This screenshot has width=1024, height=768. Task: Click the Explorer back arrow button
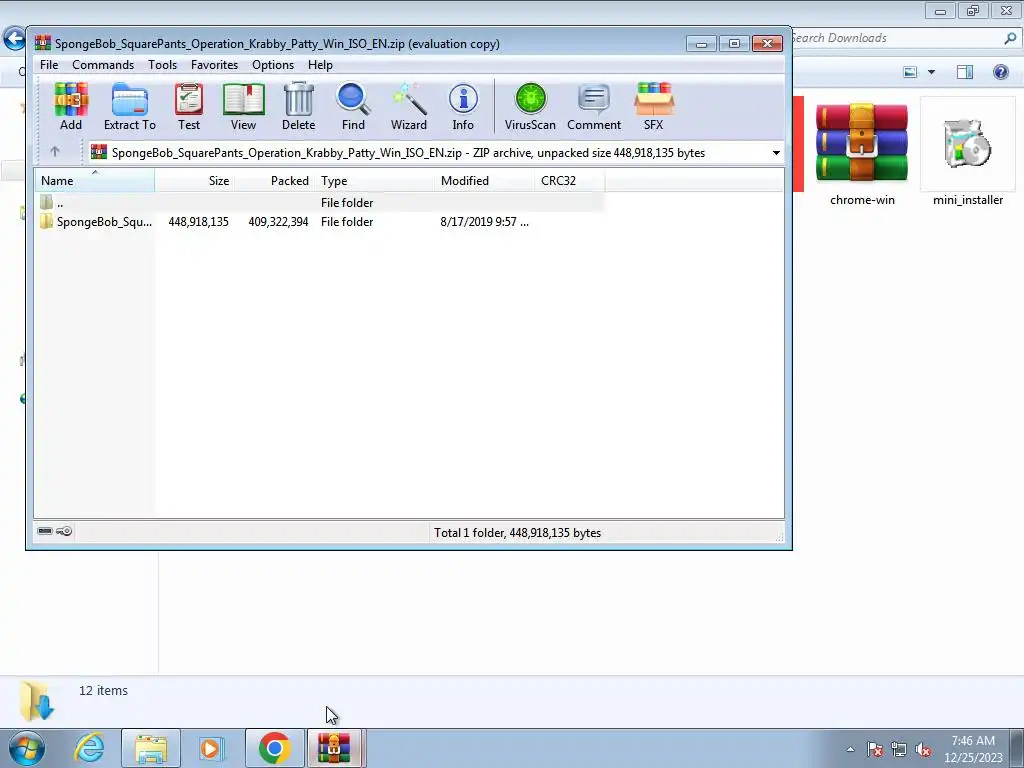[14, 38]
